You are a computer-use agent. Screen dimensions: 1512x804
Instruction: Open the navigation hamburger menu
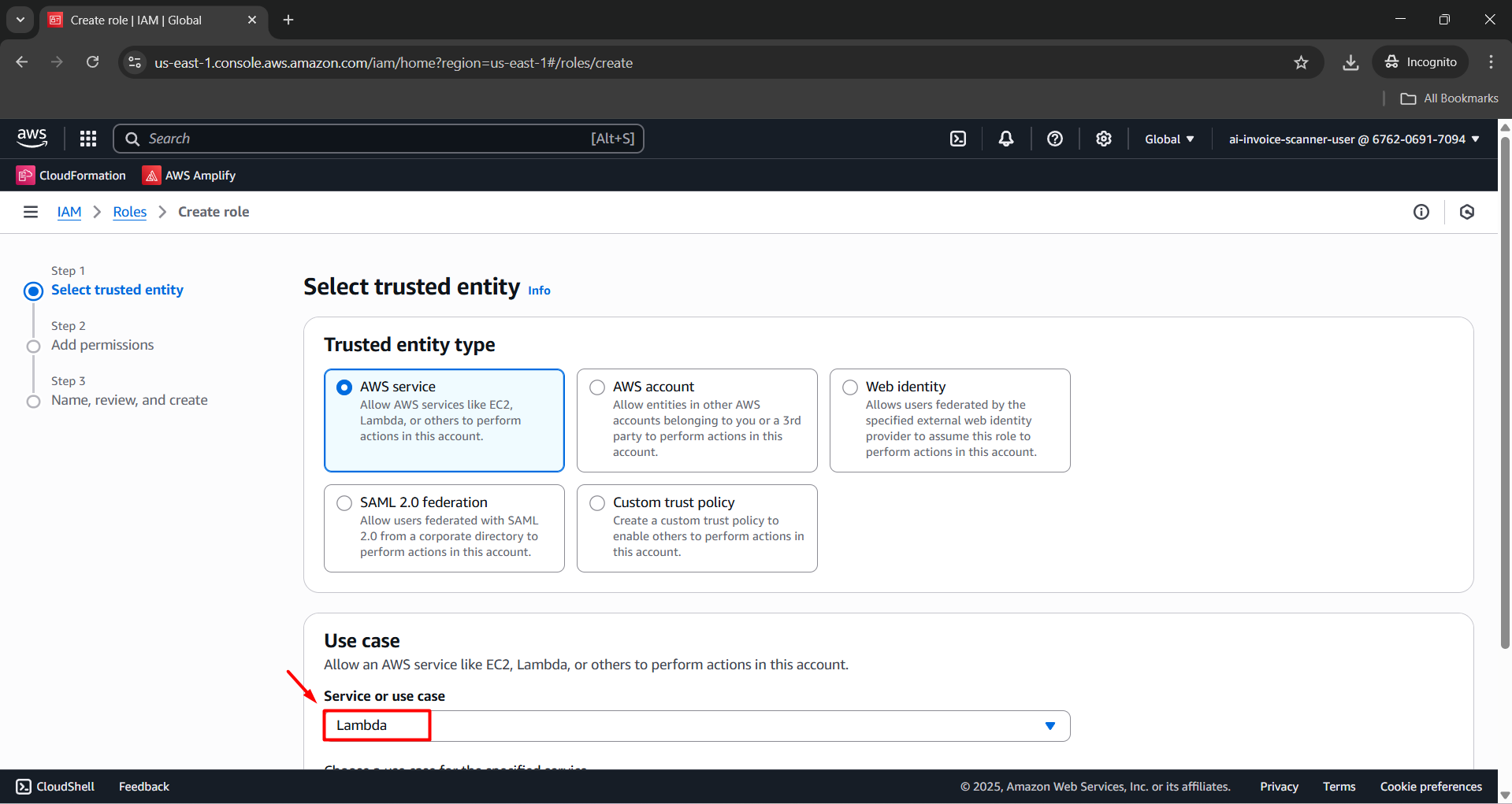pyautogui.click(x=30, y=212)
